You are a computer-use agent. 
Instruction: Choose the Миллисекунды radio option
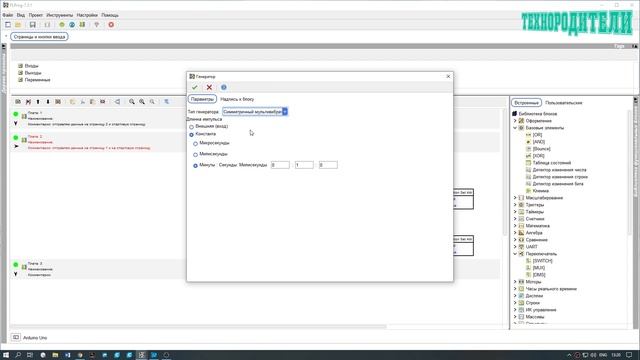coord(196,155)
